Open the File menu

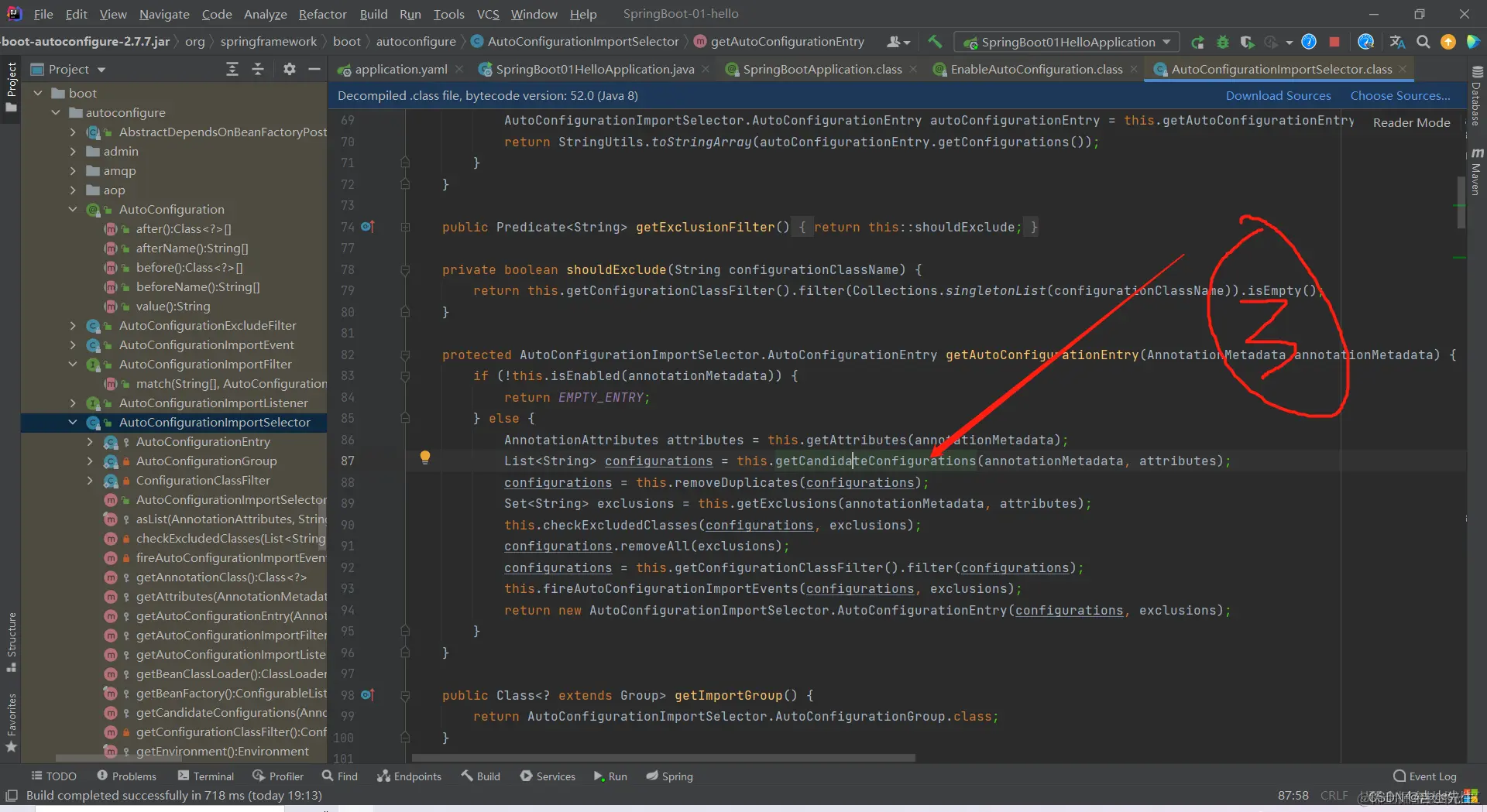pos(43,14)
